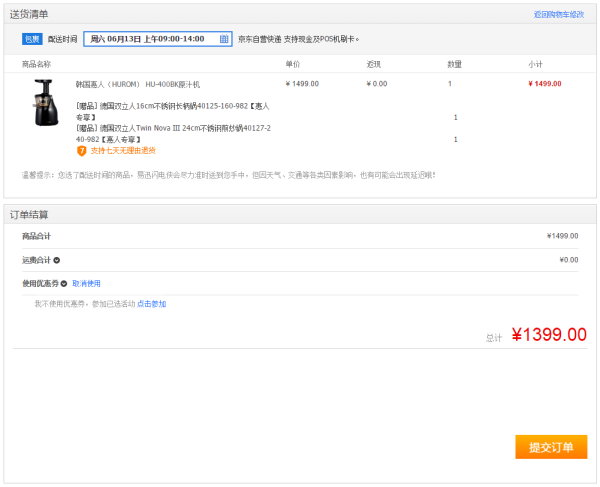Select the blue package label badge
Screen dimensions: 600x487
pos(32,39)
